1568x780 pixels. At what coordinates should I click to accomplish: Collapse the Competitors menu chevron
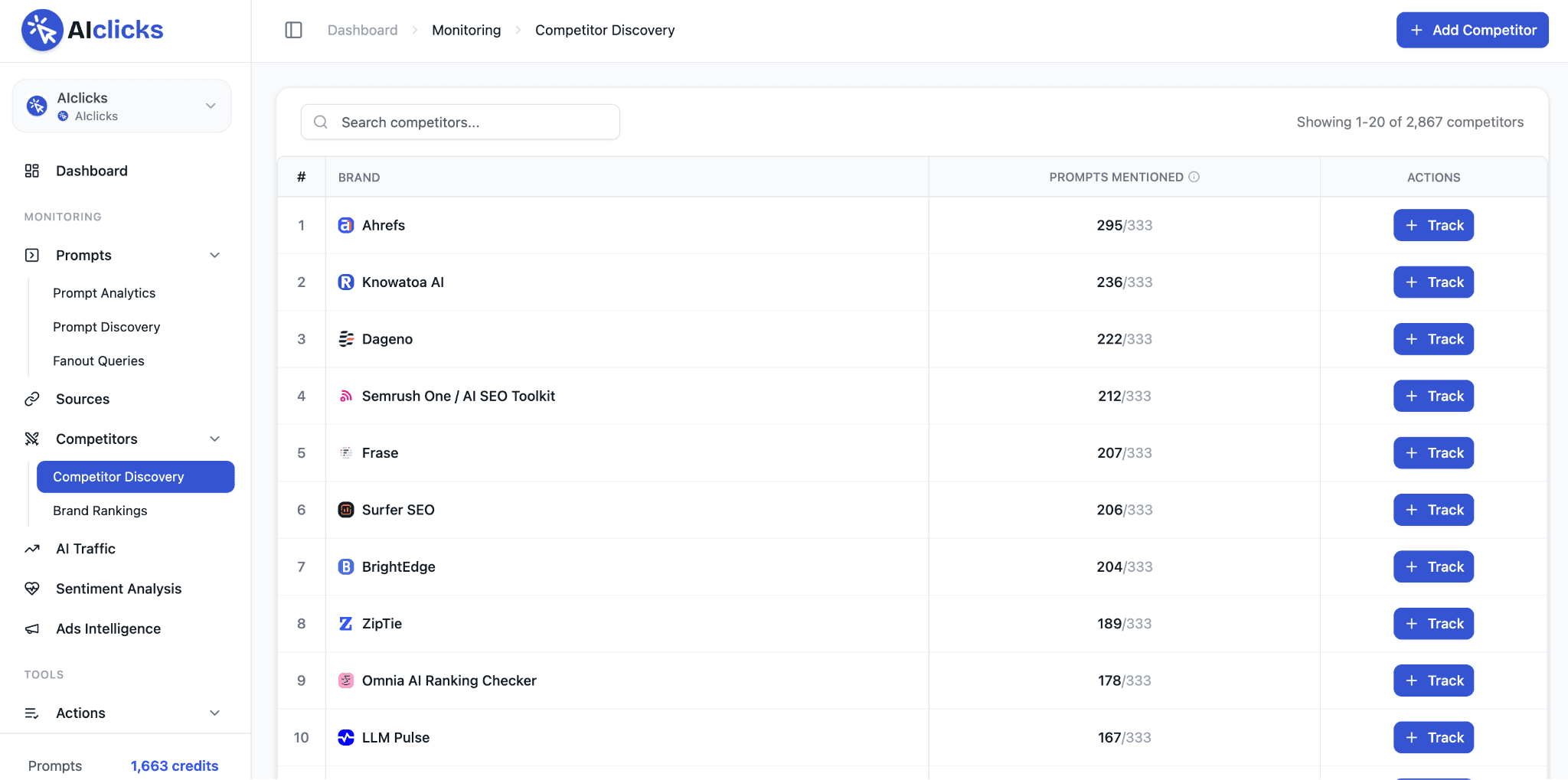[x=215, y=439]
